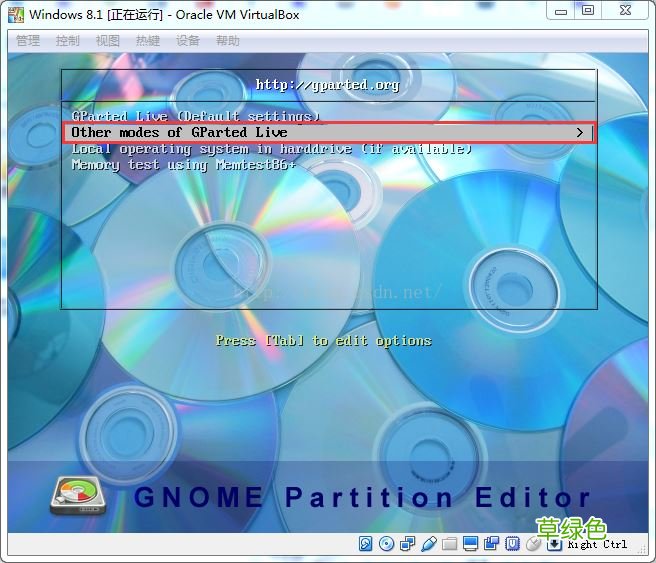This screenshot has width=656, height=563.
Task: Click the display monitor status icon
Action: click(471, 544)
